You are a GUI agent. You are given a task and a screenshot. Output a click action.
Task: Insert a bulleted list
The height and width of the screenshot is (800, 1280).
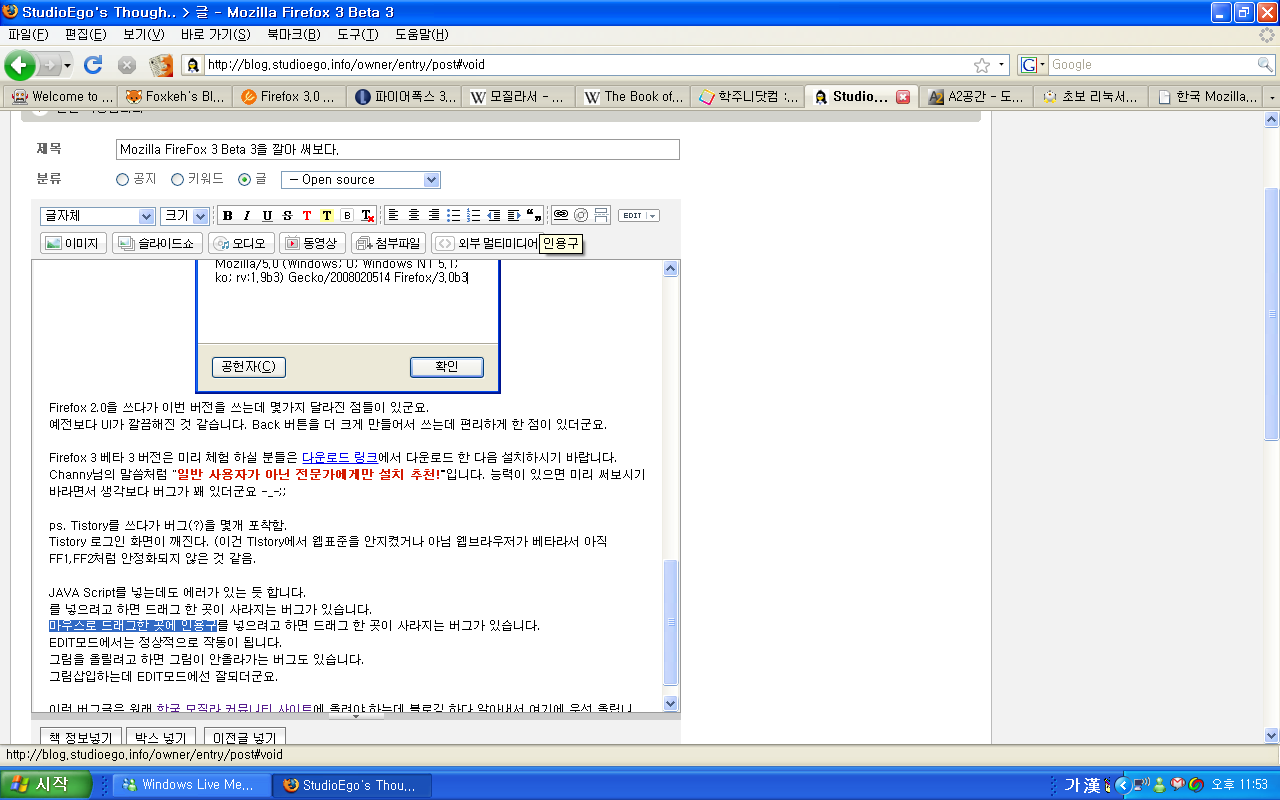(x=453, y=215)
